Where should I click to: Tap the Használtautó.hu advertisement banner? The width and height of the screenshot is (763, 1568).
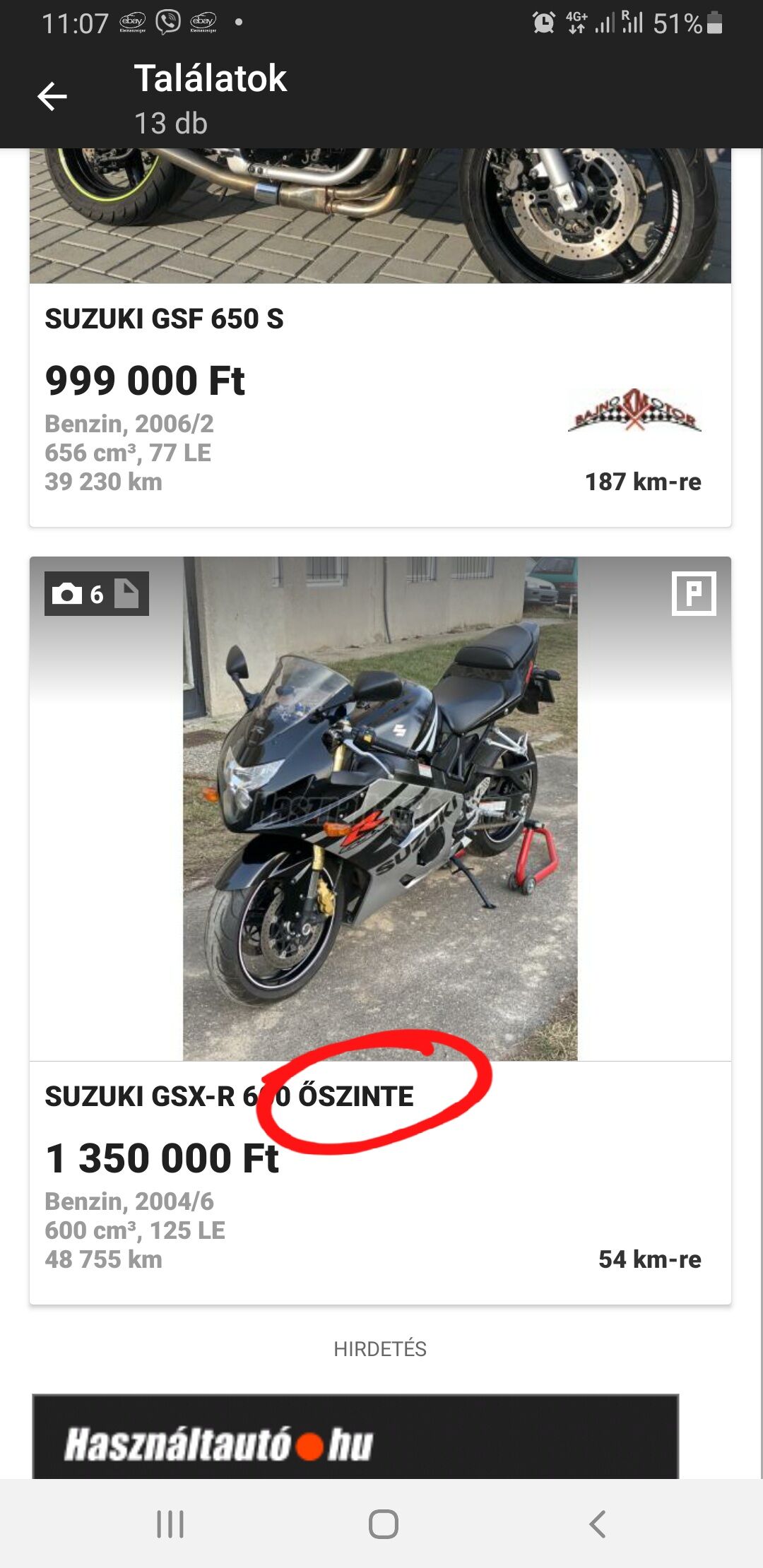tap(355, 1437)
